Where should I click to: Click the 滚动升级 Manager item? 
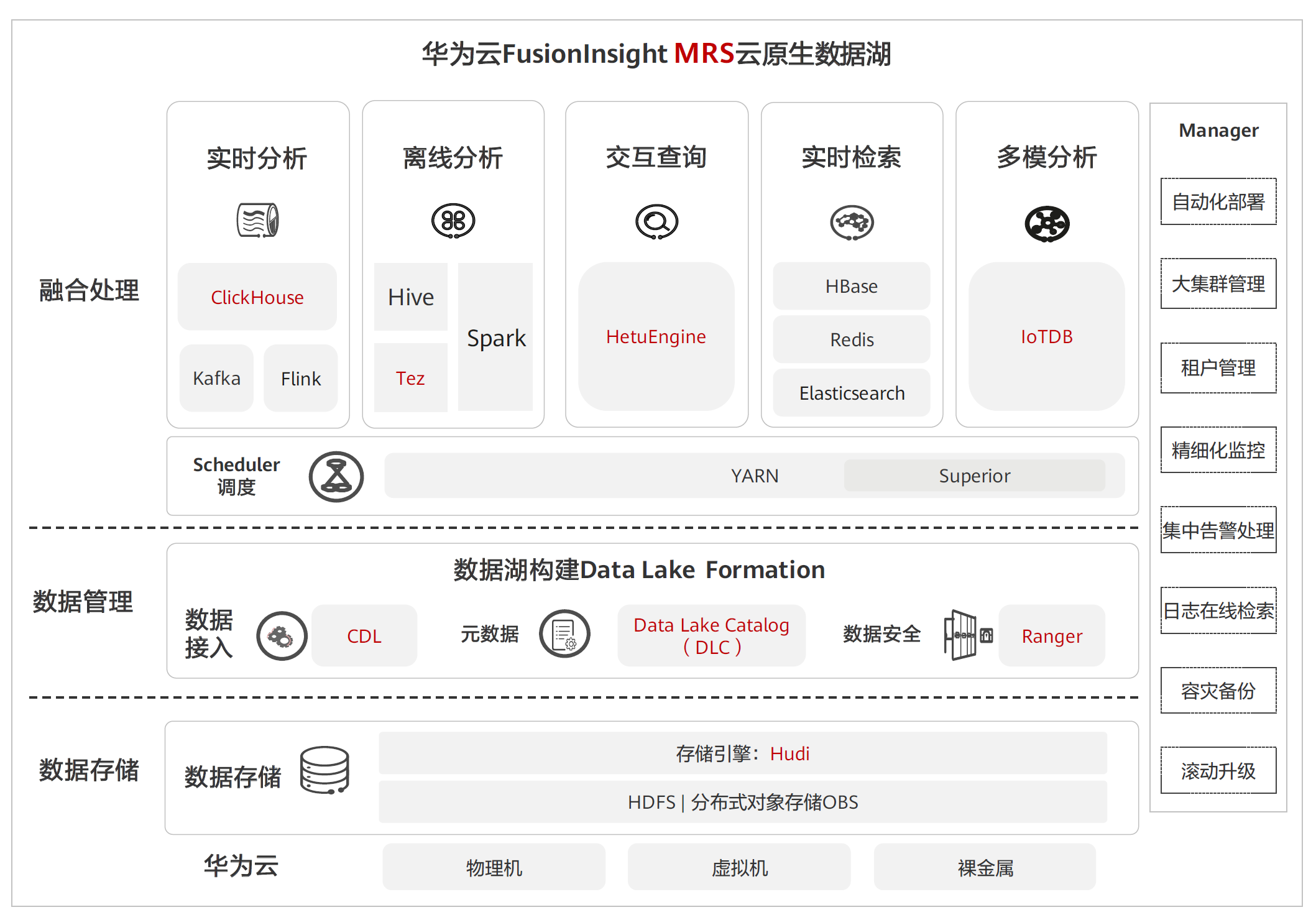[1218, 771]
